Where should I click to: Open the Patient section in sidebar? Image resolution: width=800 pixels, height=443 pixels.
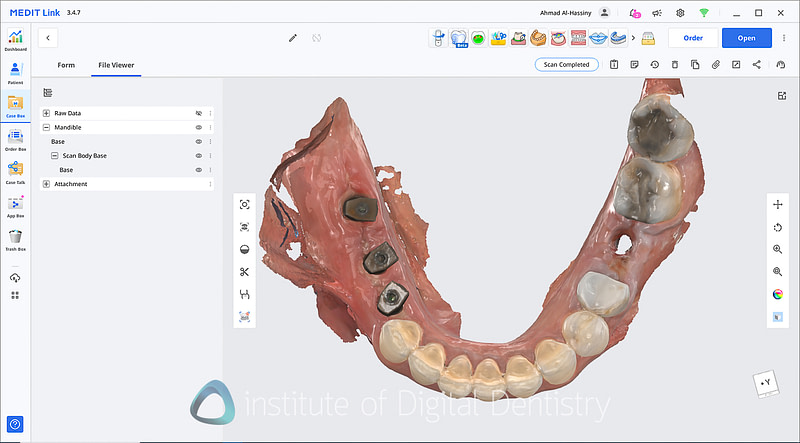pos(15,73)
